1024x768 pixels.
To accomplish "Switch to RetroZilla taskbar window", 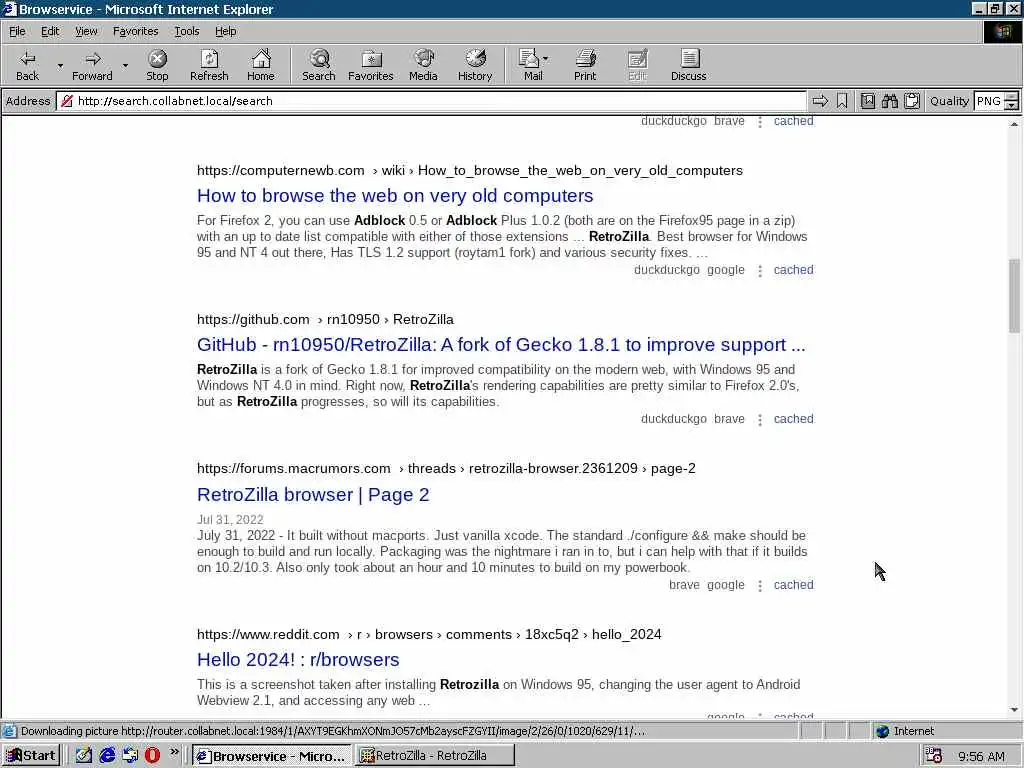I will pyautogui.click(x=435, y=756).
